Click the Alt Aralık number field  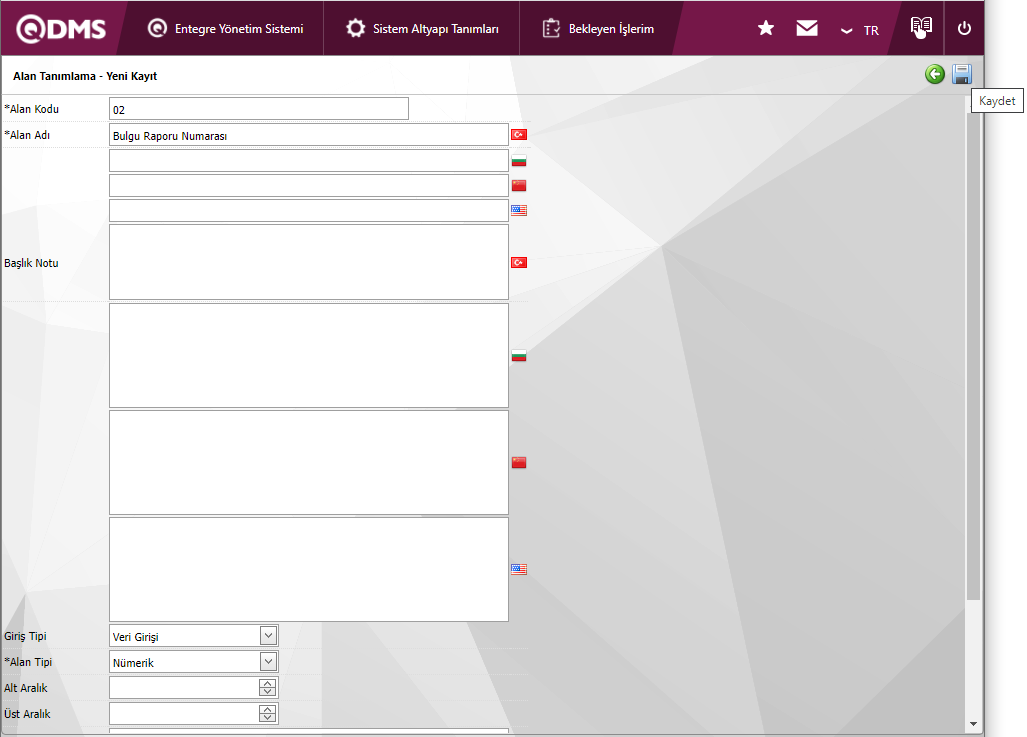[x=184, y=688]
